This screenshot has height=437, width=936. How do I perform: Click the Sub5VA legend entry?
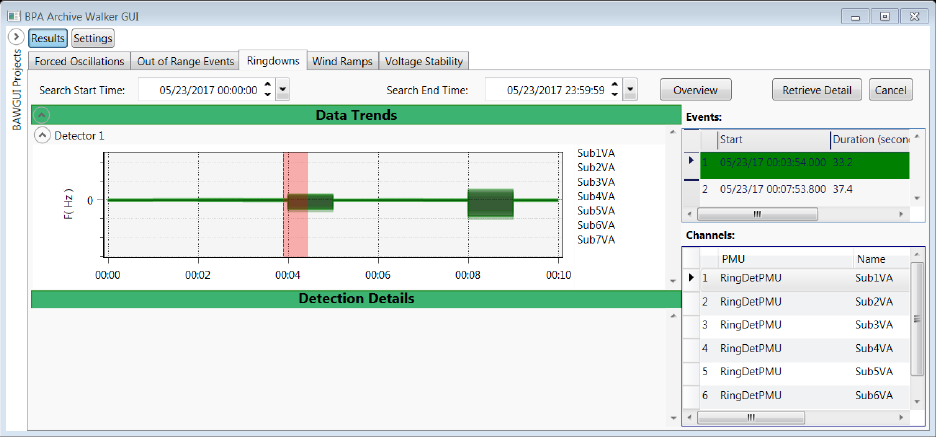pyautogui.click(x=596, y=211)
